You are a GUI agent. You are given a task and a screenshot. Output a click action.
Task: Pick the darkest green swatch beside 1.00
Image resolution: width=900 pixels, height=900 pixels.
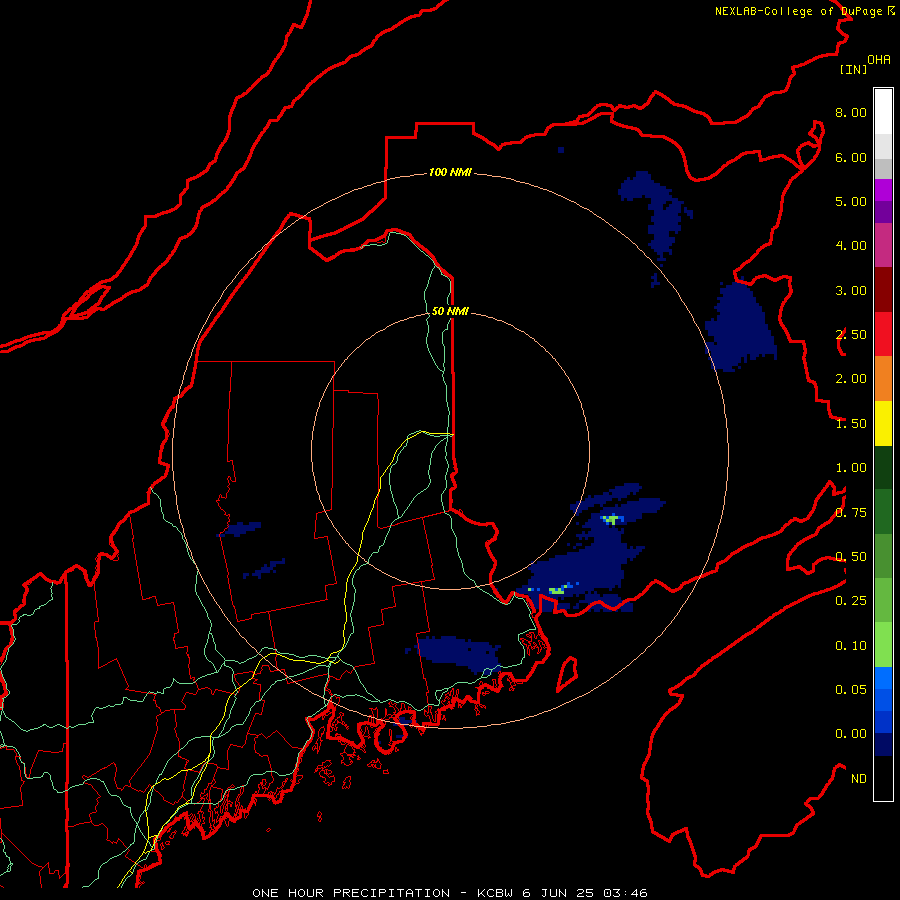883,467
